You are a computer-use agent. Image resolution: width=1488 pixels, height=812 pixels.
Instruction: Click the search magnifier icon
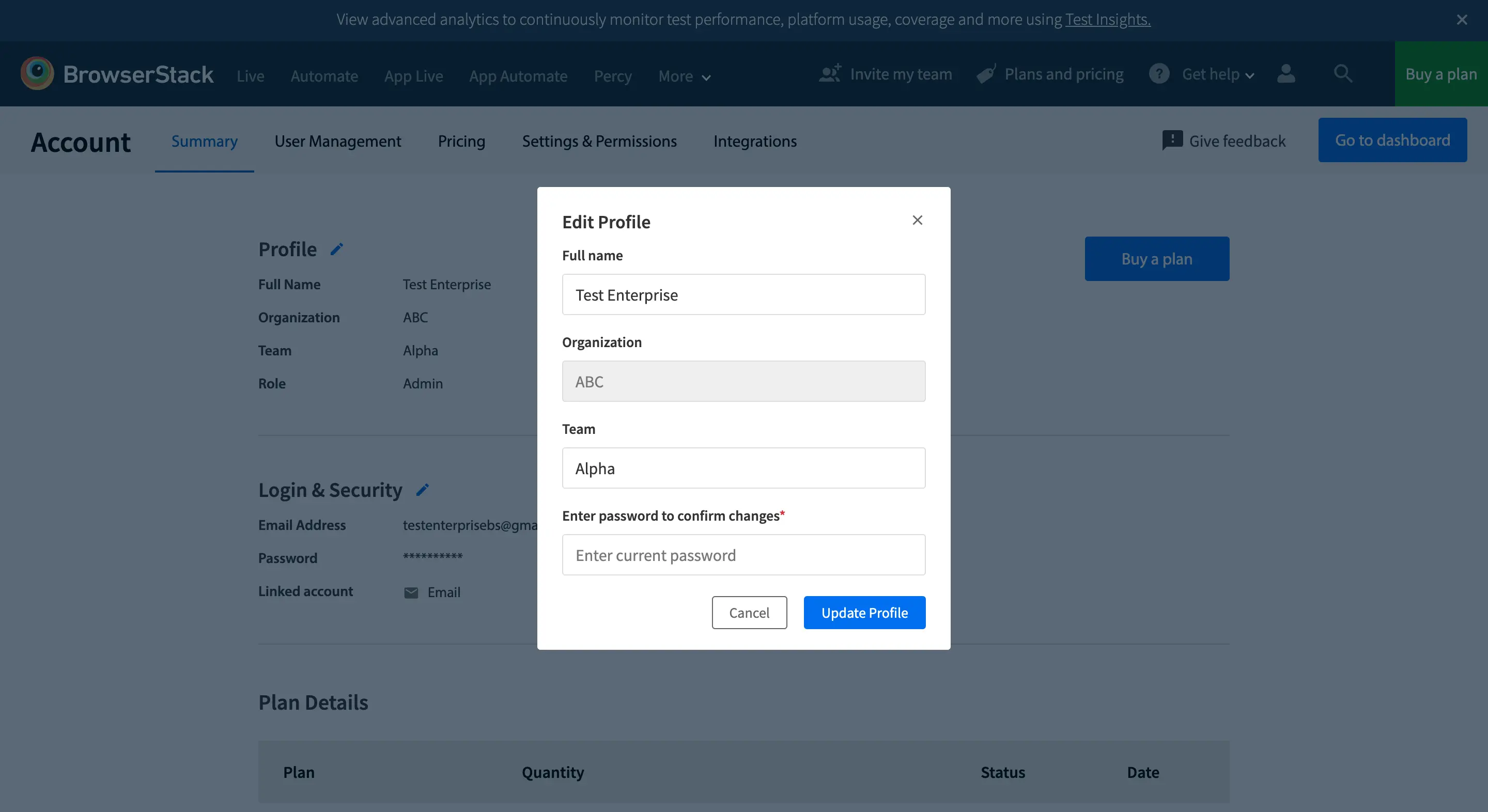(1342, 74)
